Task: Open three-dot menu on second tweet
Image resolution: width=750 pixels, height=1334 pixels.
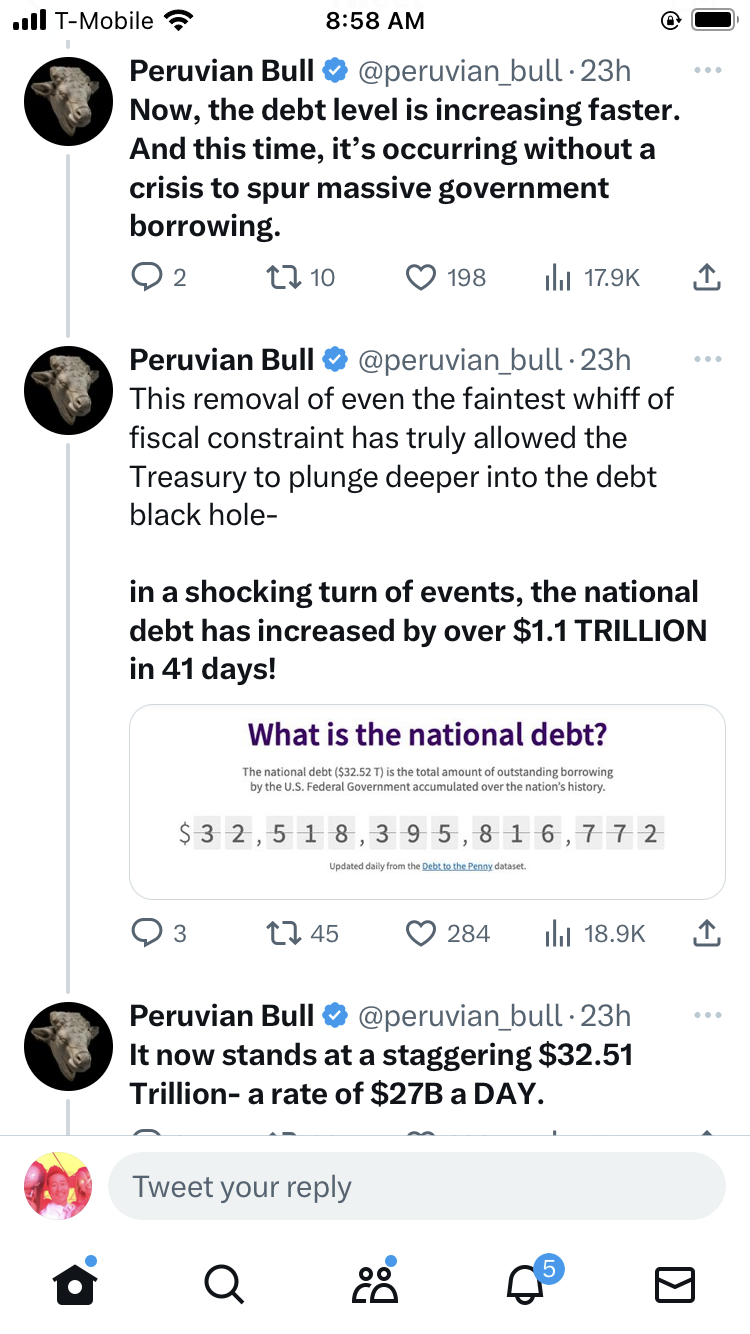Action: (707, 359)
